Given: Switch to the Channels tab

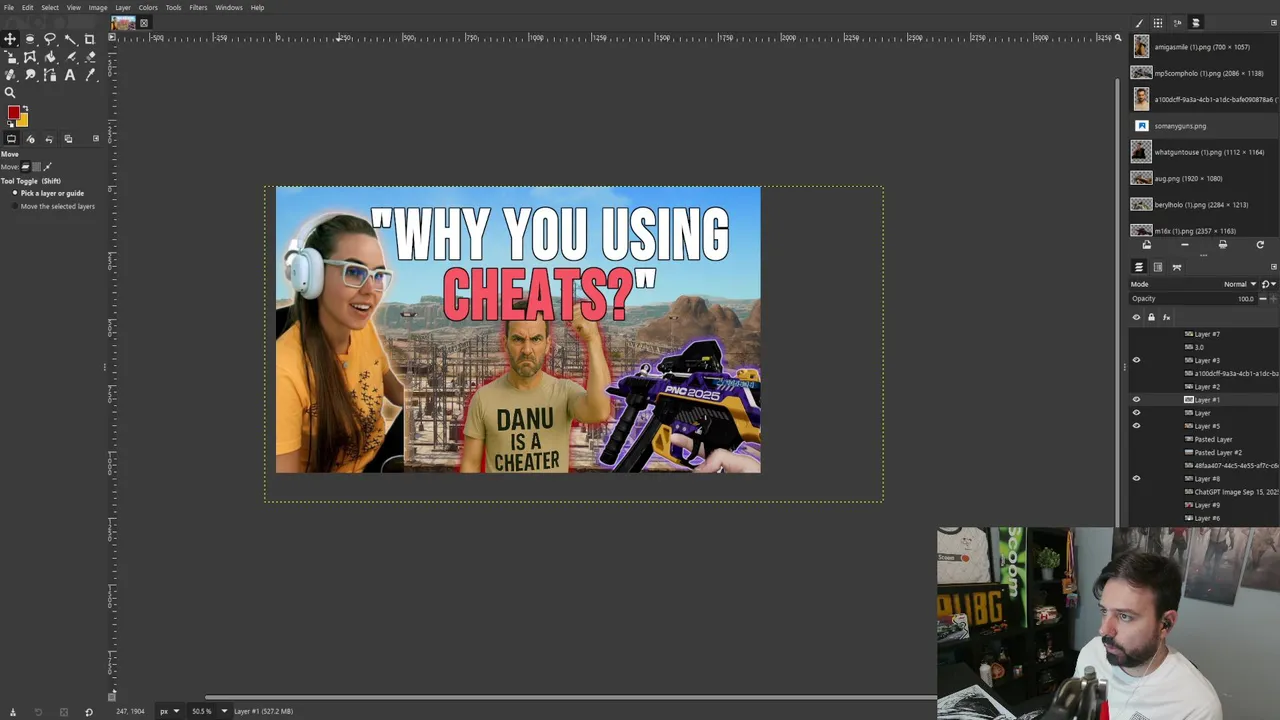Looking at the screenshot, I should pos(1158,267).
